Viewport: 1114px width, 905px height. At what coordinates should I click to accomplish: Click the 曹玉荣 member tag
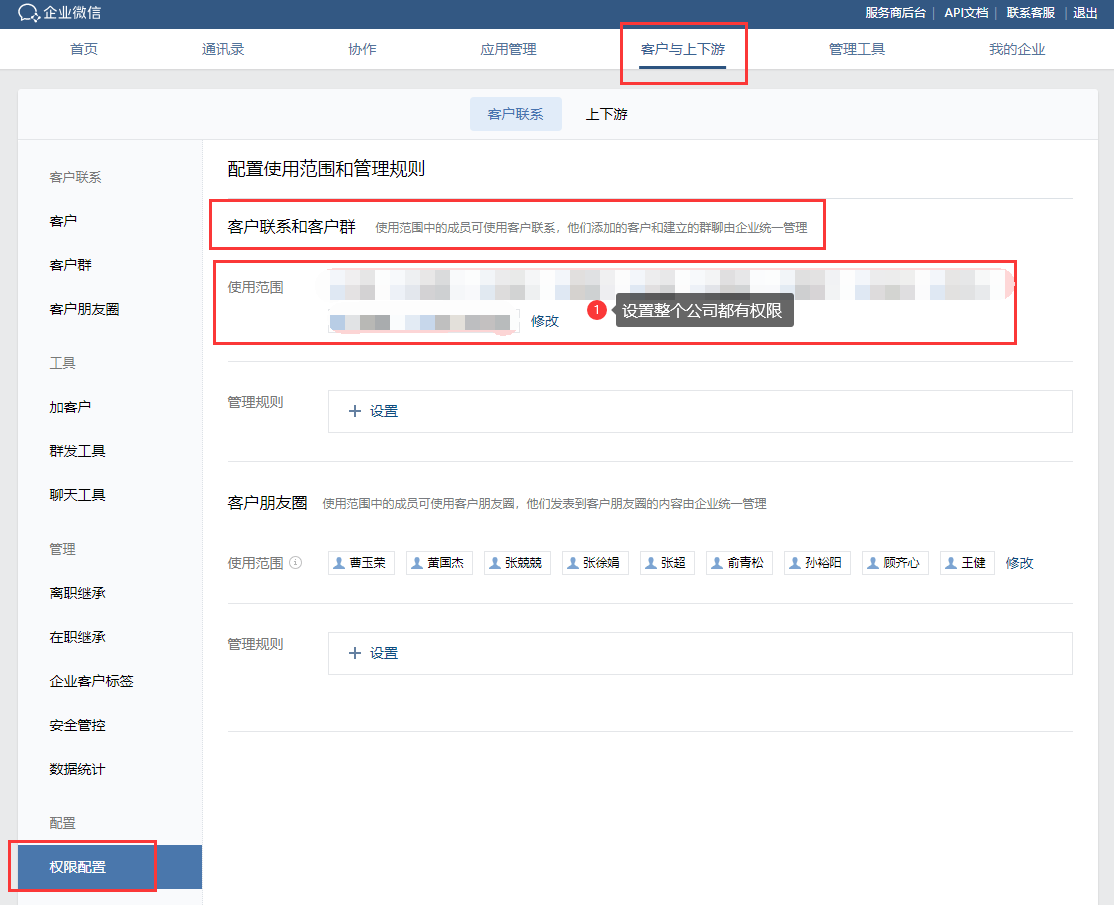(361, 563)
